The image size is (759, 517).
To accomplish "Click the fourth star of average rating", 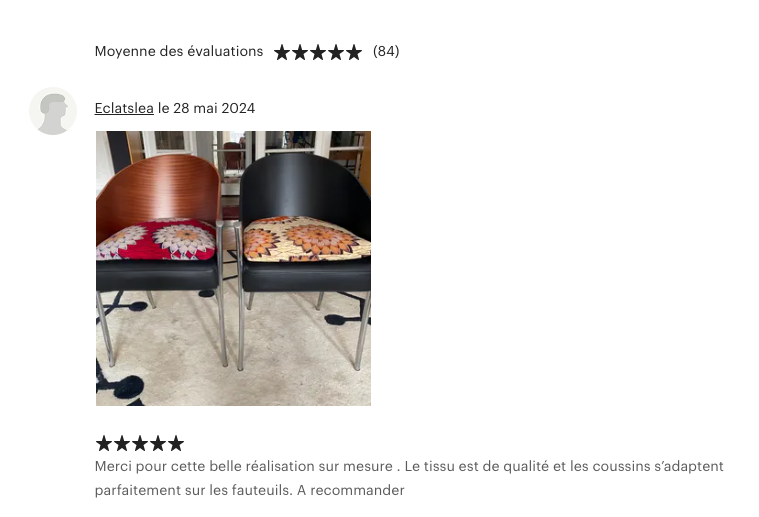I will tap(335, 52).
